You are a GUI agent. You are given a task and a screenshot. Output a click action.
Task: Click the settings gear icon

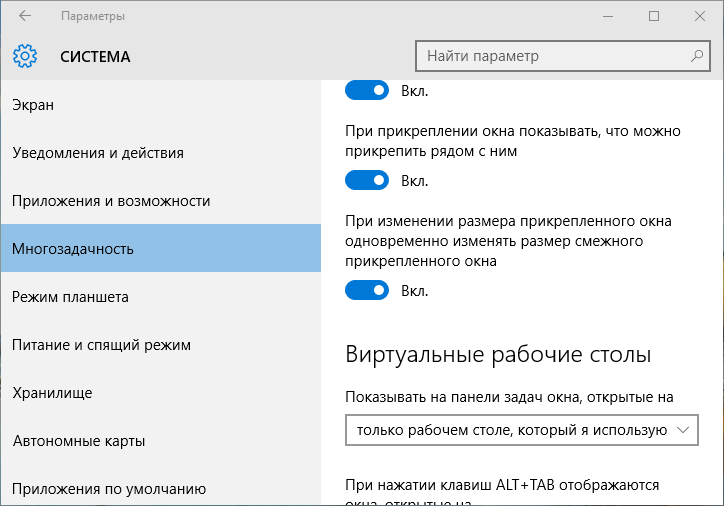pyautogui.click(x=25, y=56)
